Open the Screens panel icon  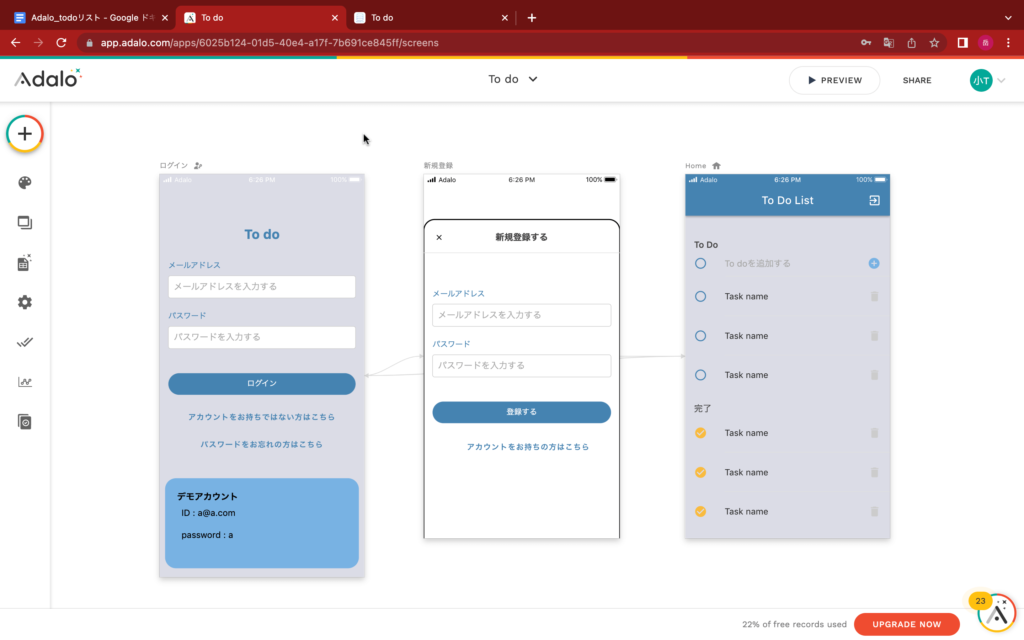25,223
